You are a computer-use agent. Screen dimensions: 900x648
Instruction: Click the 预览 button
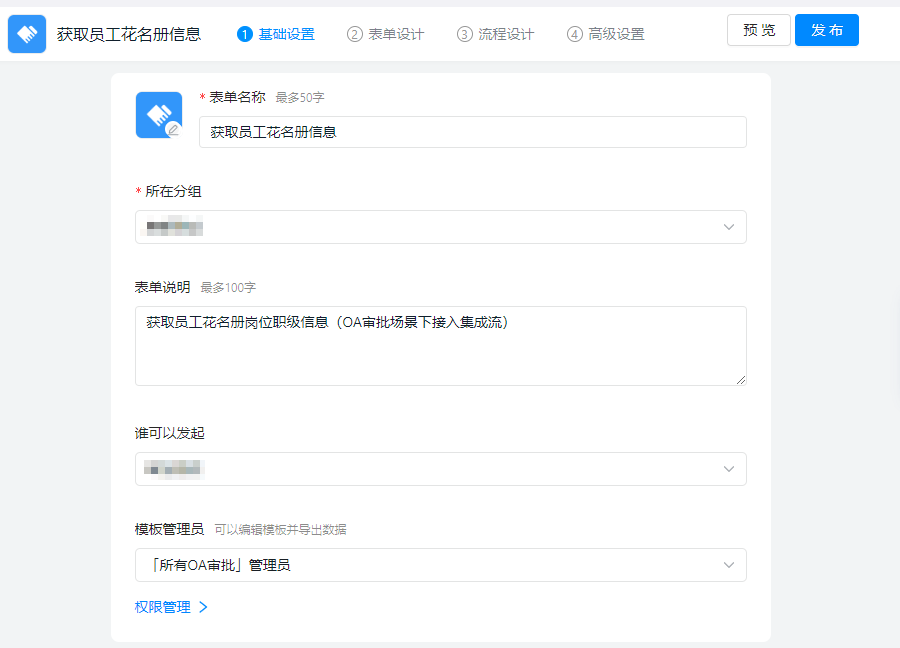point(758,30)
